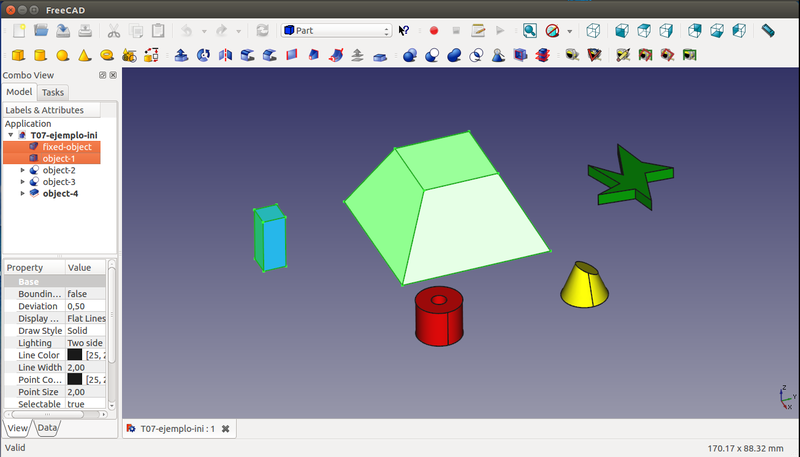Create a cylinder primitive

40,55
